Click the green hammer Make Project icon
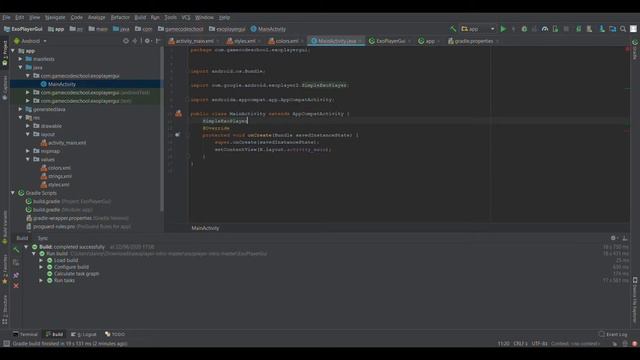The width and height of the screenshot is (640, 360). (x=453, y=29)
